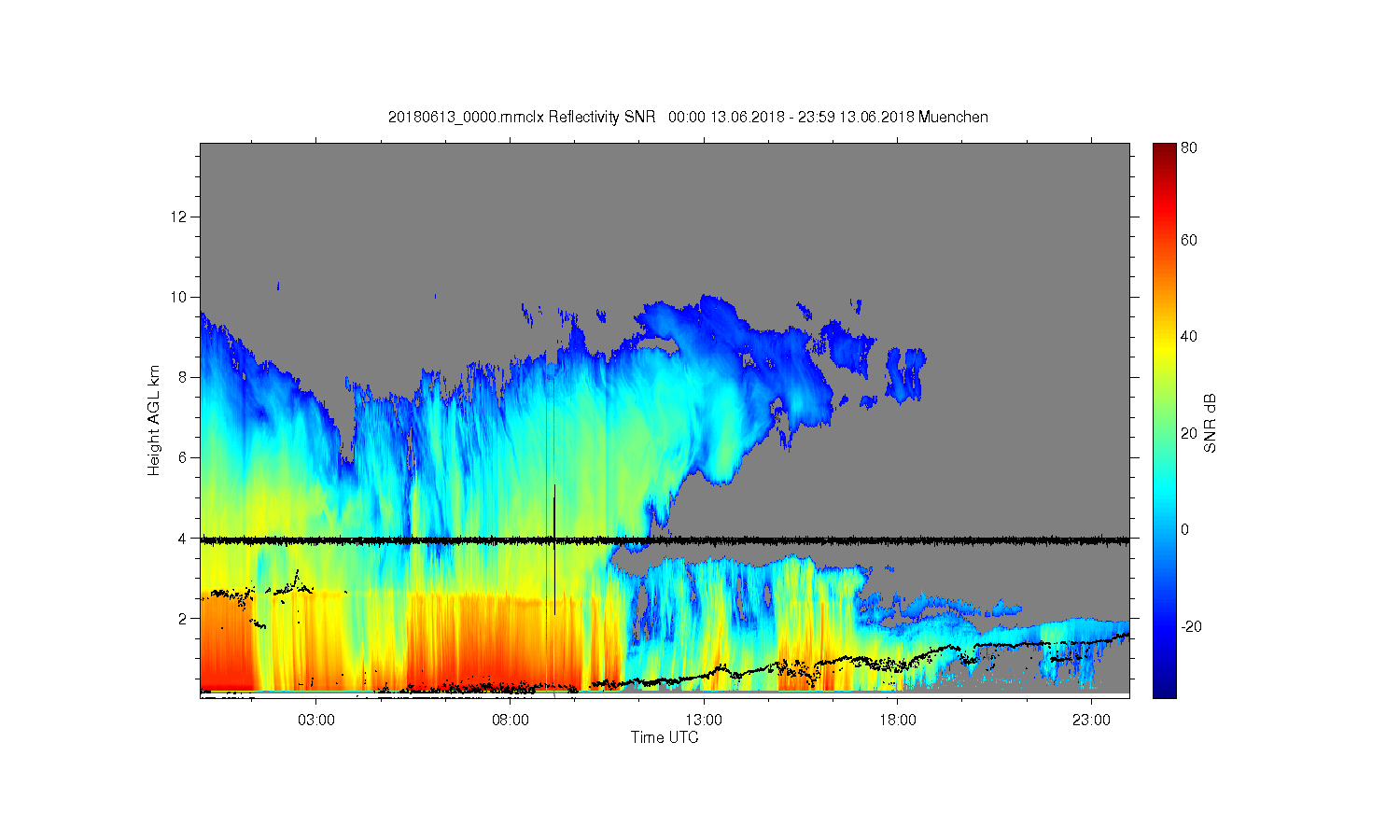Viewport: 1400px width, 840px height.
Task: Click the 03:00 time tick label
Action: 316,721
